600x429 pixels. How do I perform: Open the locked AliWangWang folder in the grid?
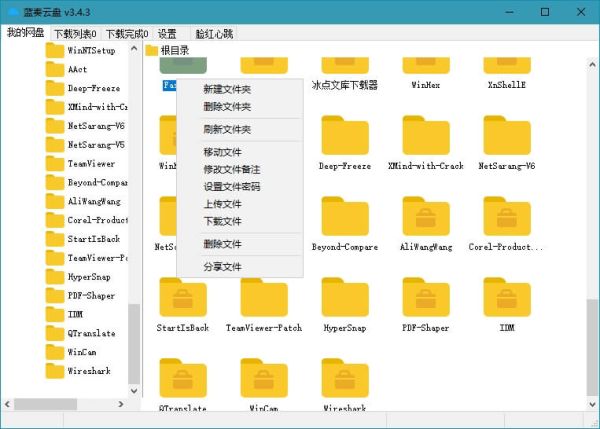(x=426, y=224)
